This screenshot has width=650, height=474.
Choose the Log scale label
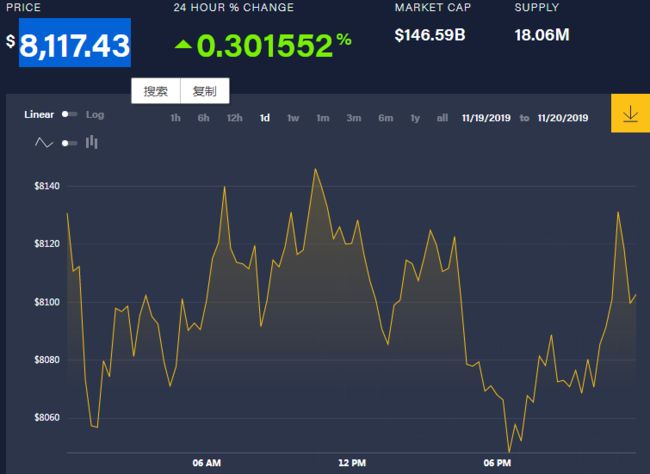pyautogui.click(x=95, y=114)
